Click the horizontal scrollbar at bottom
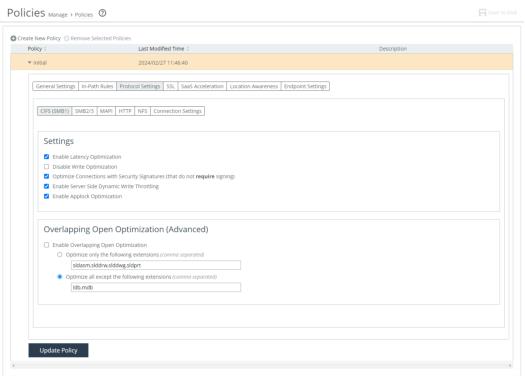Image resolution: width=525 pixels, height=376 pixels. coord(261,365)
